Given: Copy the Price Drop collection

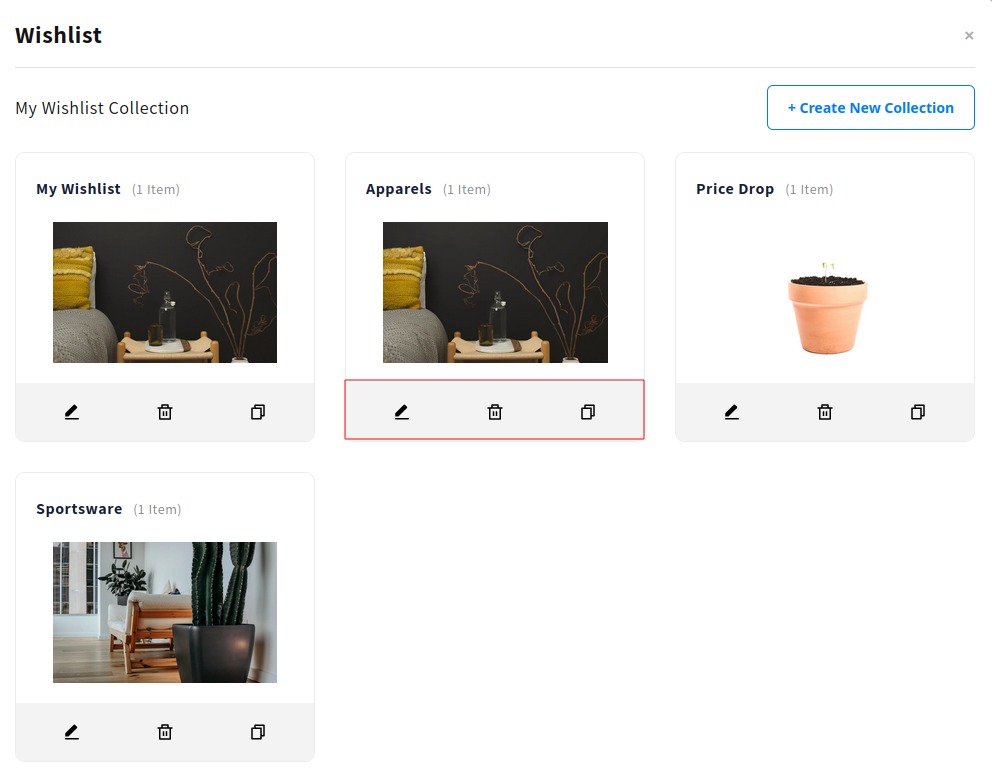Looking at the screenshot, I should coord(918,412).
